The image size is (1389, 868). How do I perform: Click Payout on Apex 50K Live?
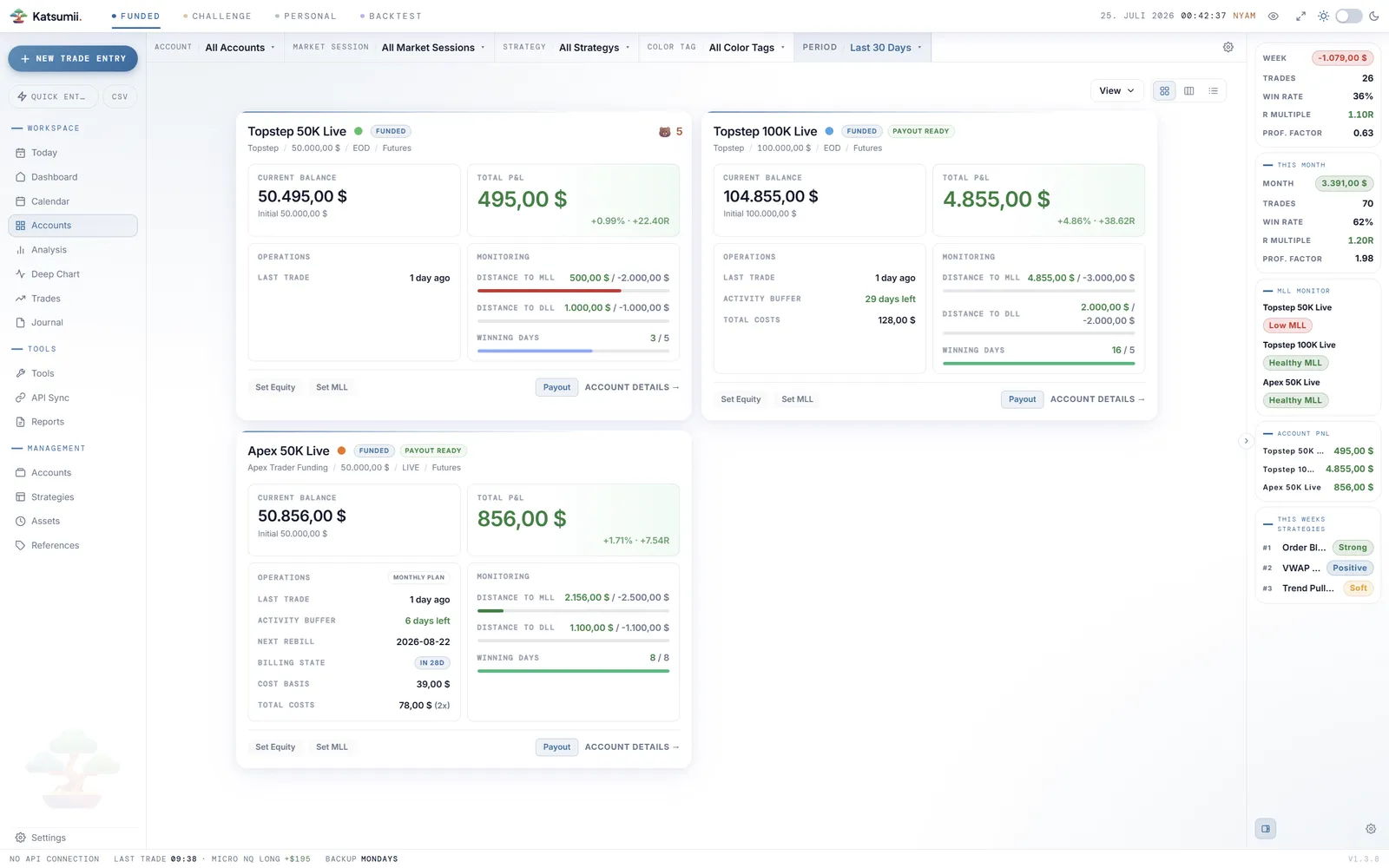click(556, 746)
